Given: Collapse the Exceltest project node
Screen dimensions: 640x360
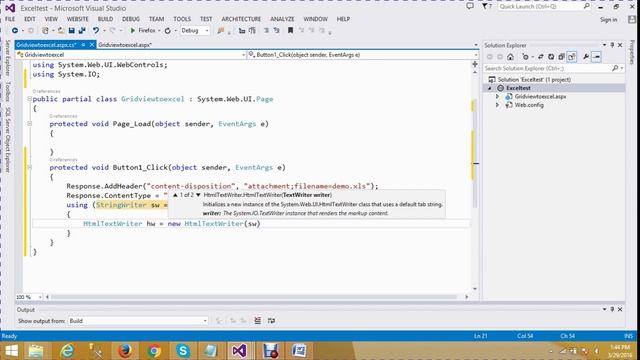Looking at the screenshot, I should point(490,88).
